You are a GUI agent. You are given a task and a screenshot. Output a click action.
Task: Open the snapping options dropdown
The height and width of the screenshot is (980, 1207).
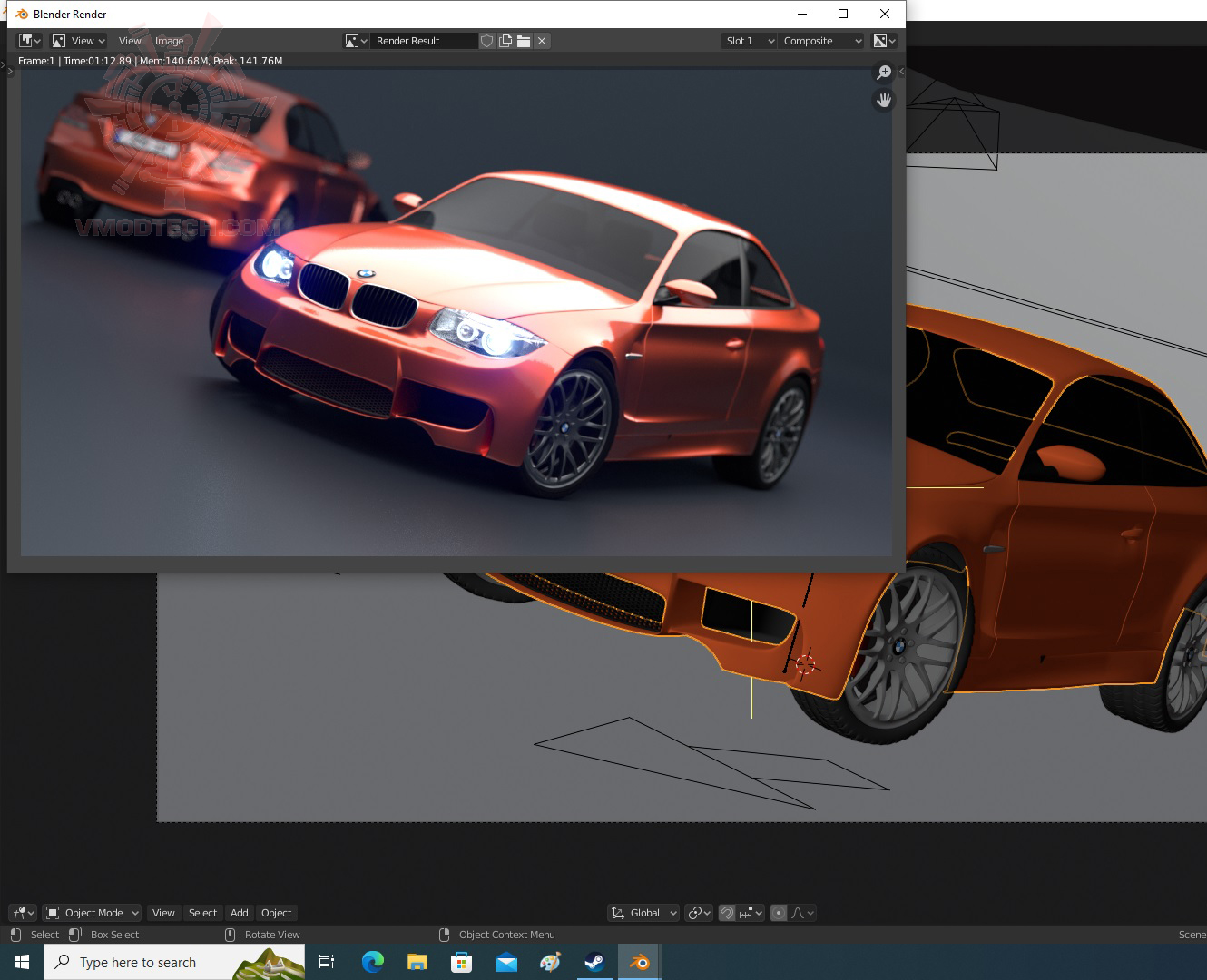click(x=751, y=913)
